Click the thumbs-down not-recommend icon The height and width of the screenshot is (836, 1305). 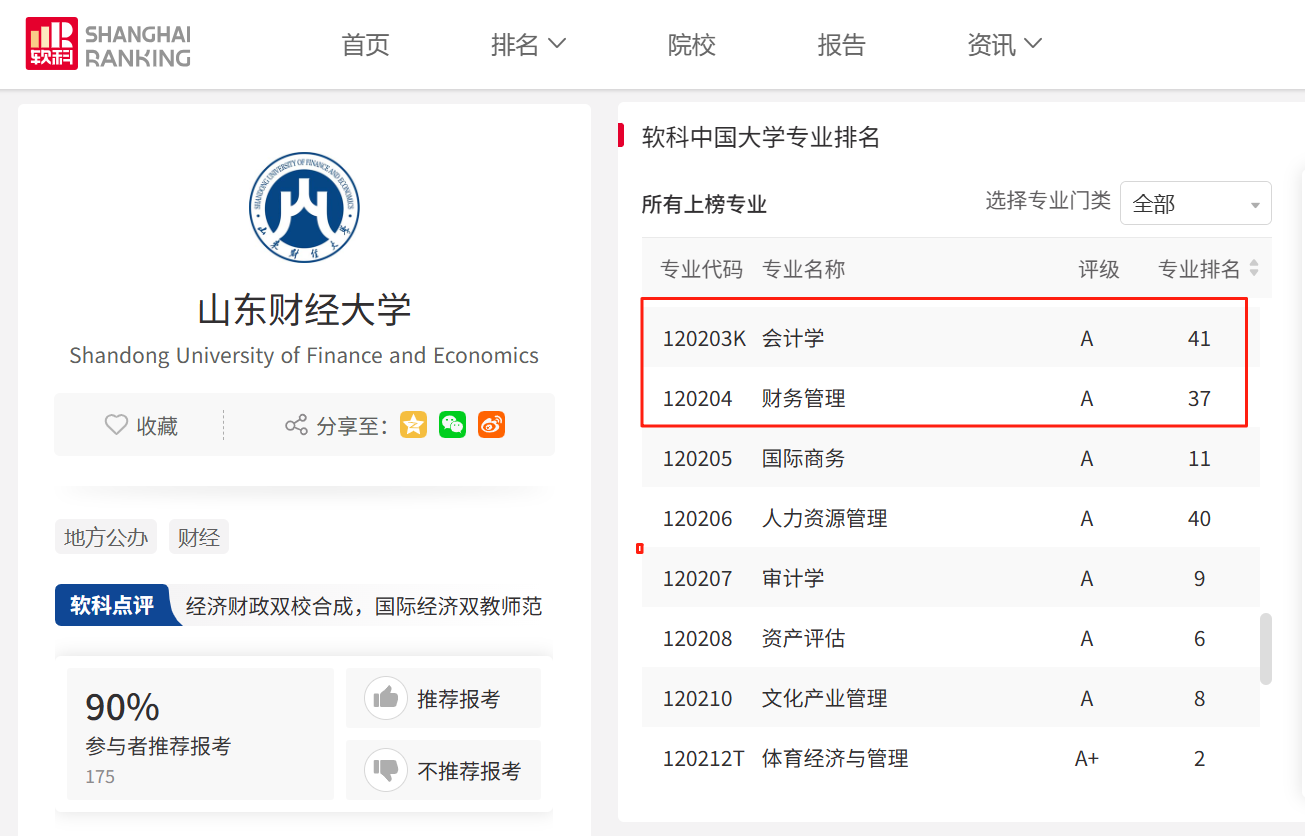tap(385, 770)
